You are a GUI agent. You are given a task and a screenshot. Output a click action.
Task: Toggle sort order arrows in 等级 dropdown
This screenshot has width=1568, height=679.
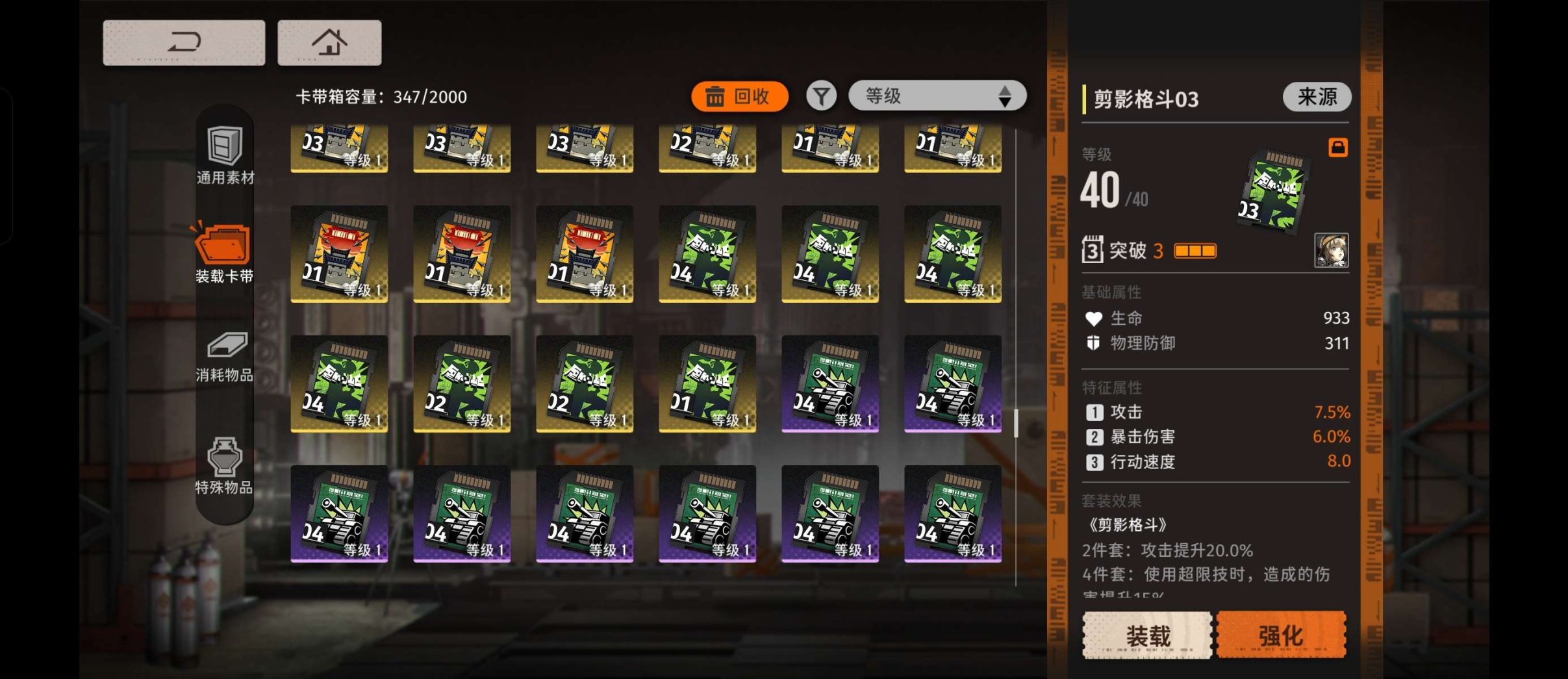(1004, 96)
